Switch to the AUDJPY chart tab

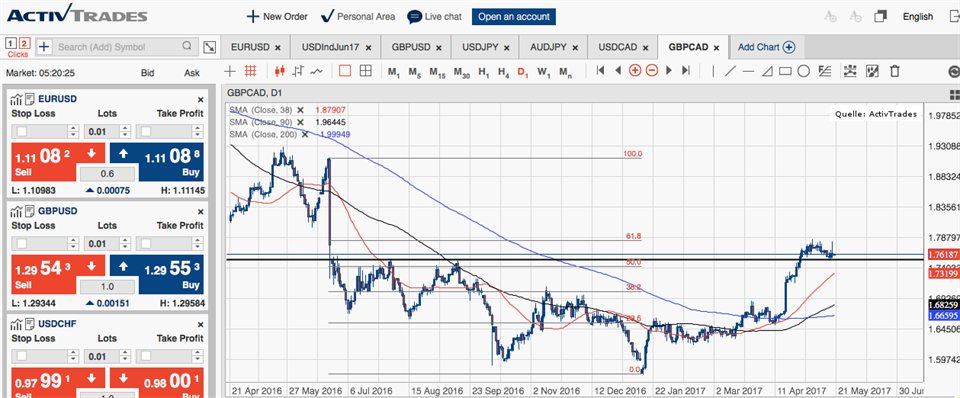pyautogui.click(x=552, y=47)
